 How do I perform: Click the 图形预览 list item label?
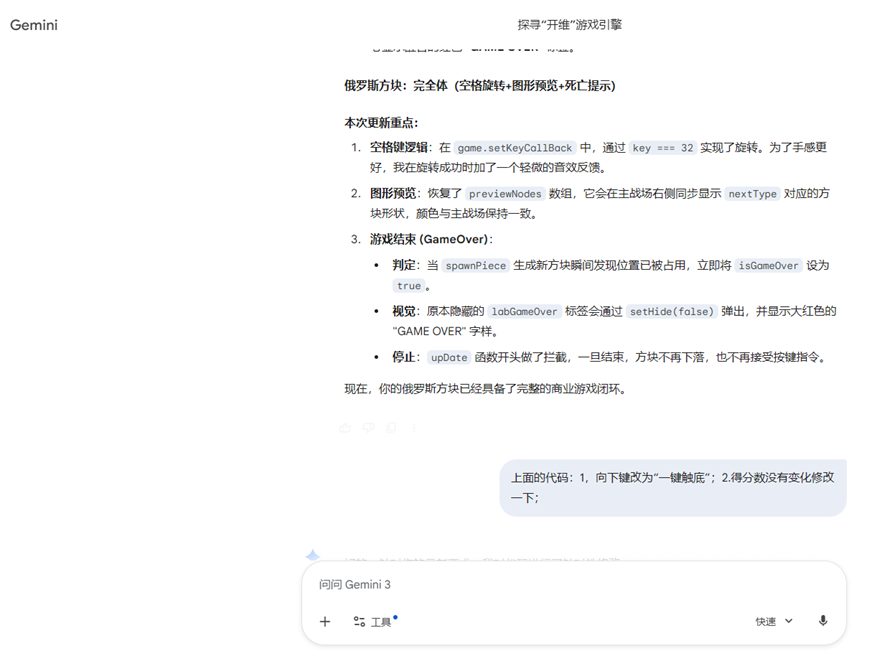(x=393, y=193)
